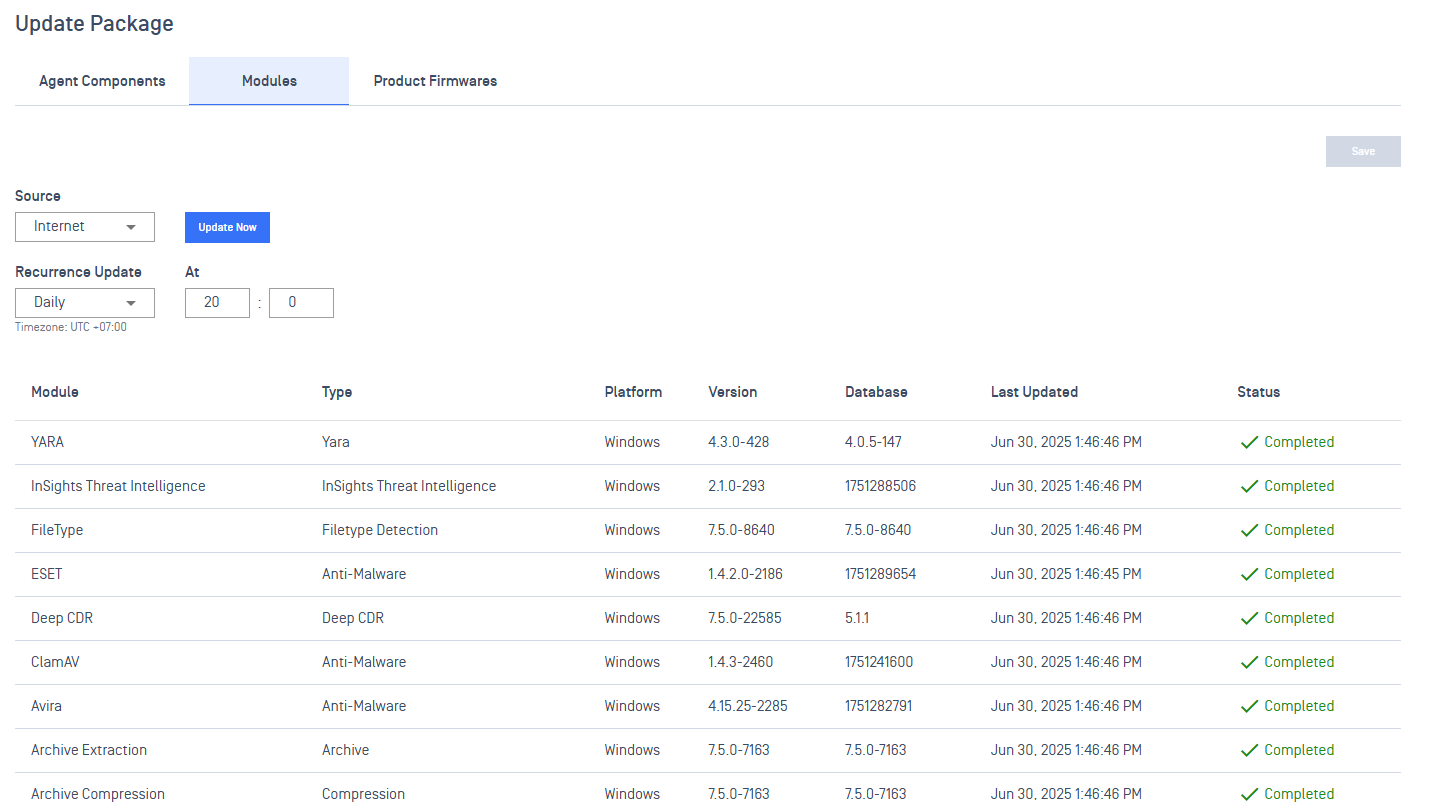The height and width of the screenshot is (803, 1429).
Task: Switch to the Agent Components tab
Action: tap(102, 81)
